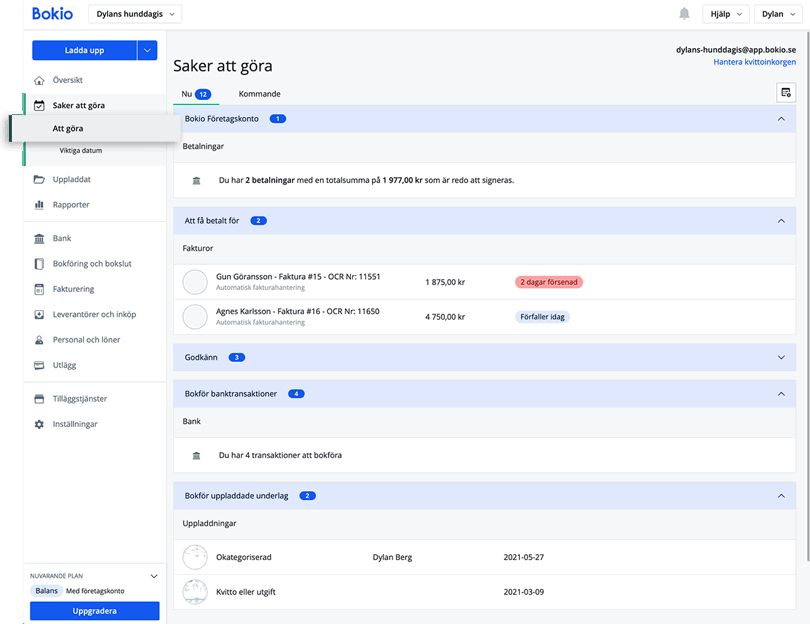Open the dropdown arrow beside Ladda upp
Screen dimensions: 810x624
point(147,50)
